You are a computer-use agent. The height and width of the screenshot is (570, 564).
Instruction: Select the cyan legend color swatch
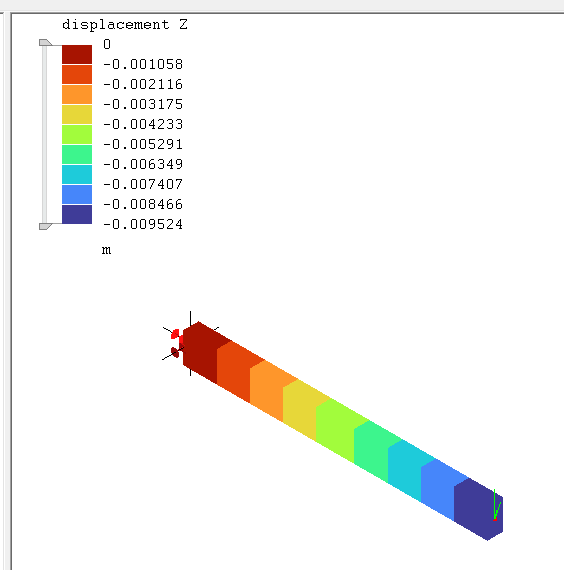pyautogui.click(x=77, y=174)
